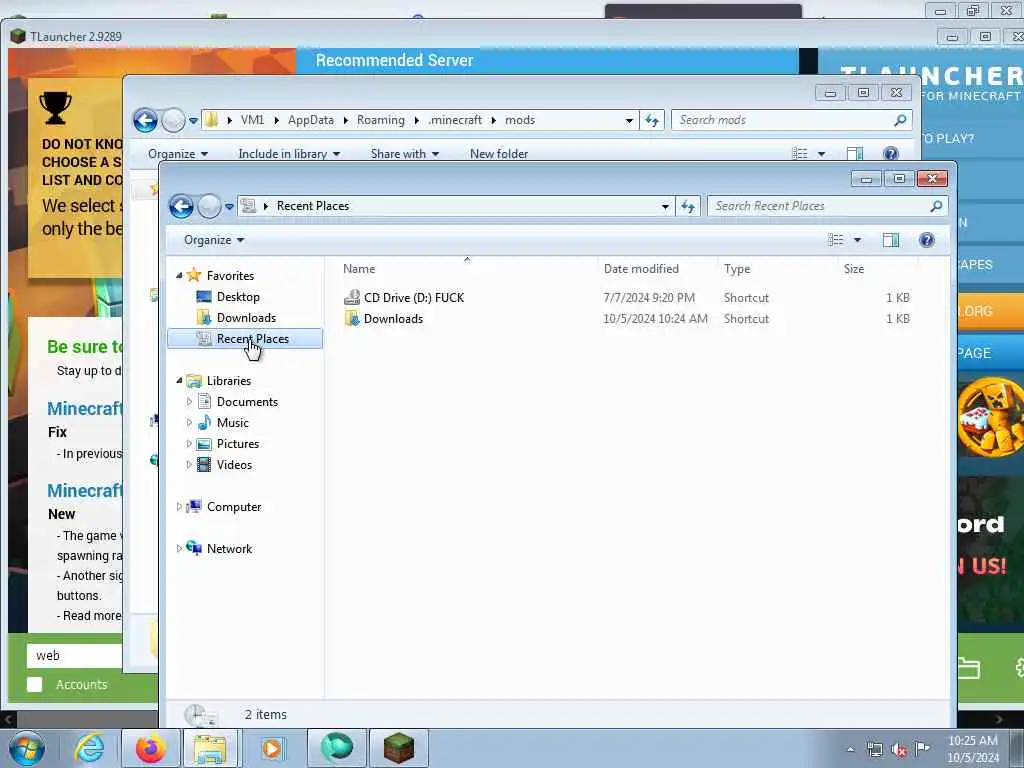Launch Internet Explorer from taskbar
1024x768 pixels.
click(89, 748)
